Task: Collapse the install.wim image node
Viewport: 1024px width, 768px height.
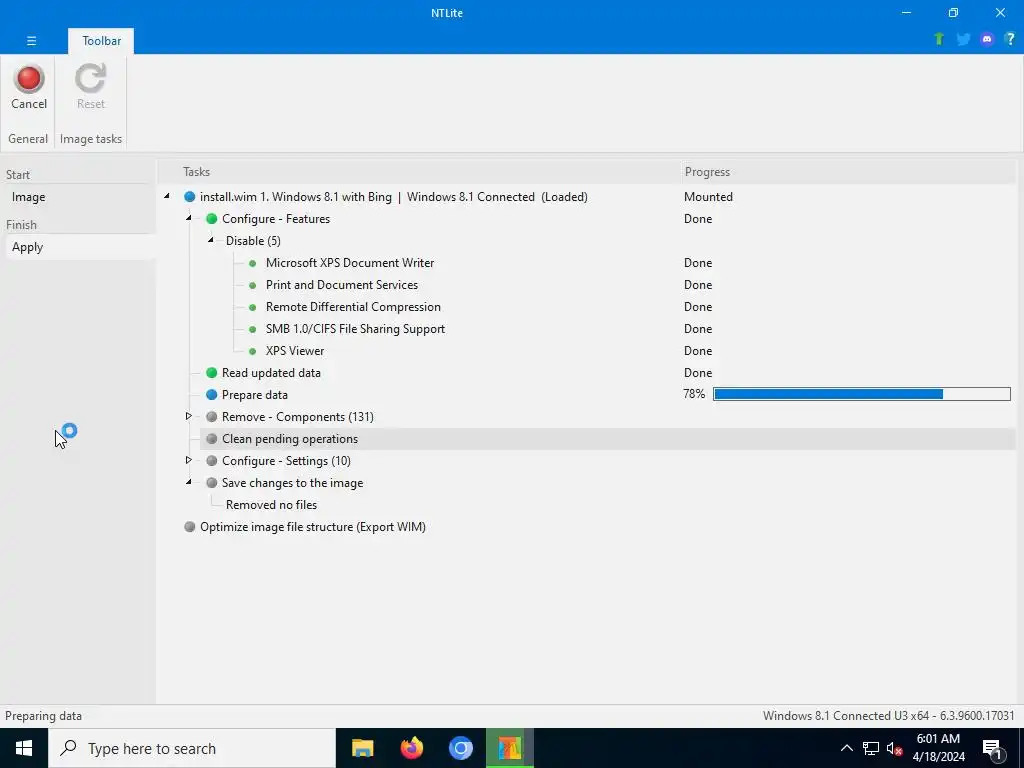Action: (x=167, y=196)
